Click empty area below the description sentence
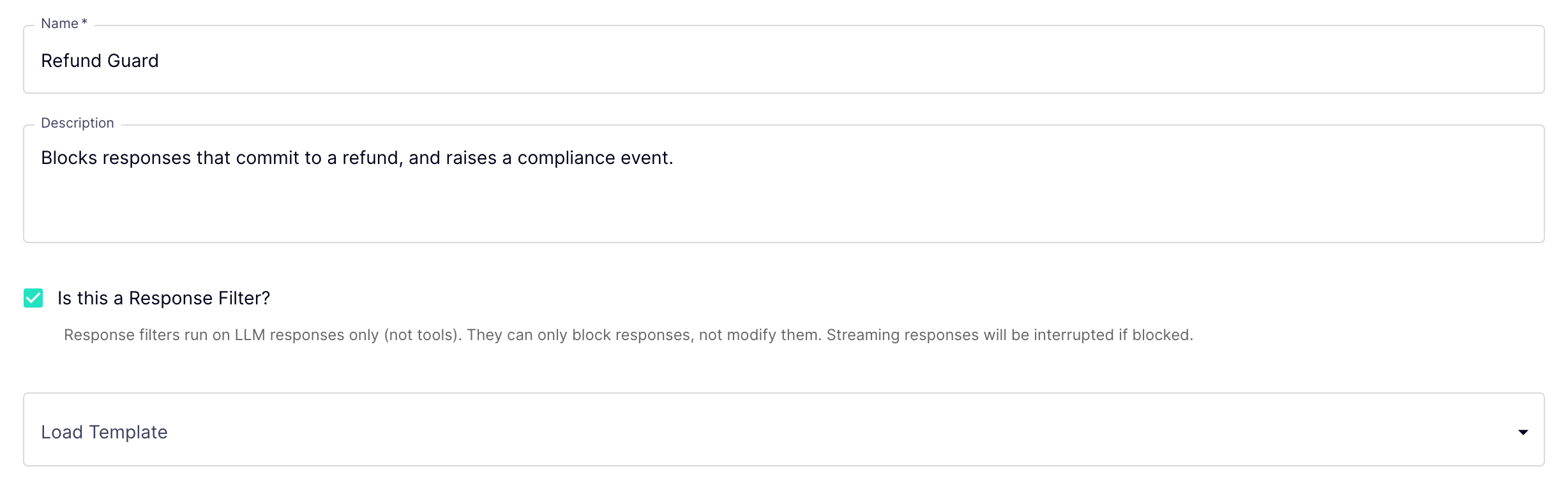This screenshot has height=499, width=1568. click(x=783, y=207)
